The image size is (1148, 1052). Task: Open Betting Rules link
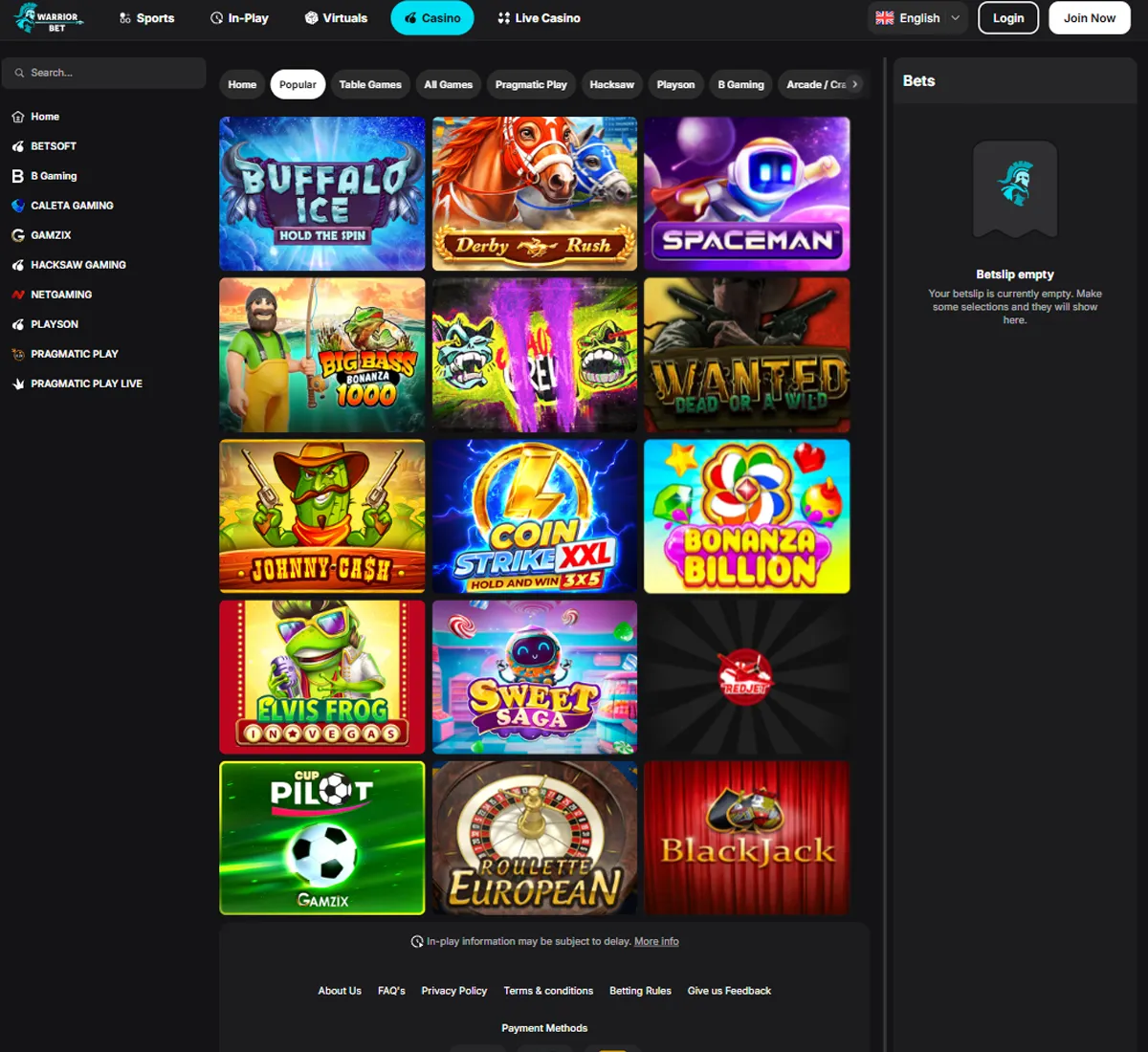coord(640,991)
